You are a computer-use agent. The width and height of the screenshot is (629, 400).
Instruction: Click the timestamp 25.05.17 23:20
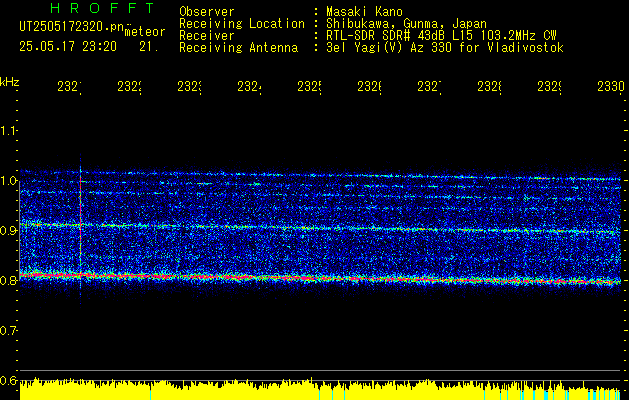[x=68, y=47]
